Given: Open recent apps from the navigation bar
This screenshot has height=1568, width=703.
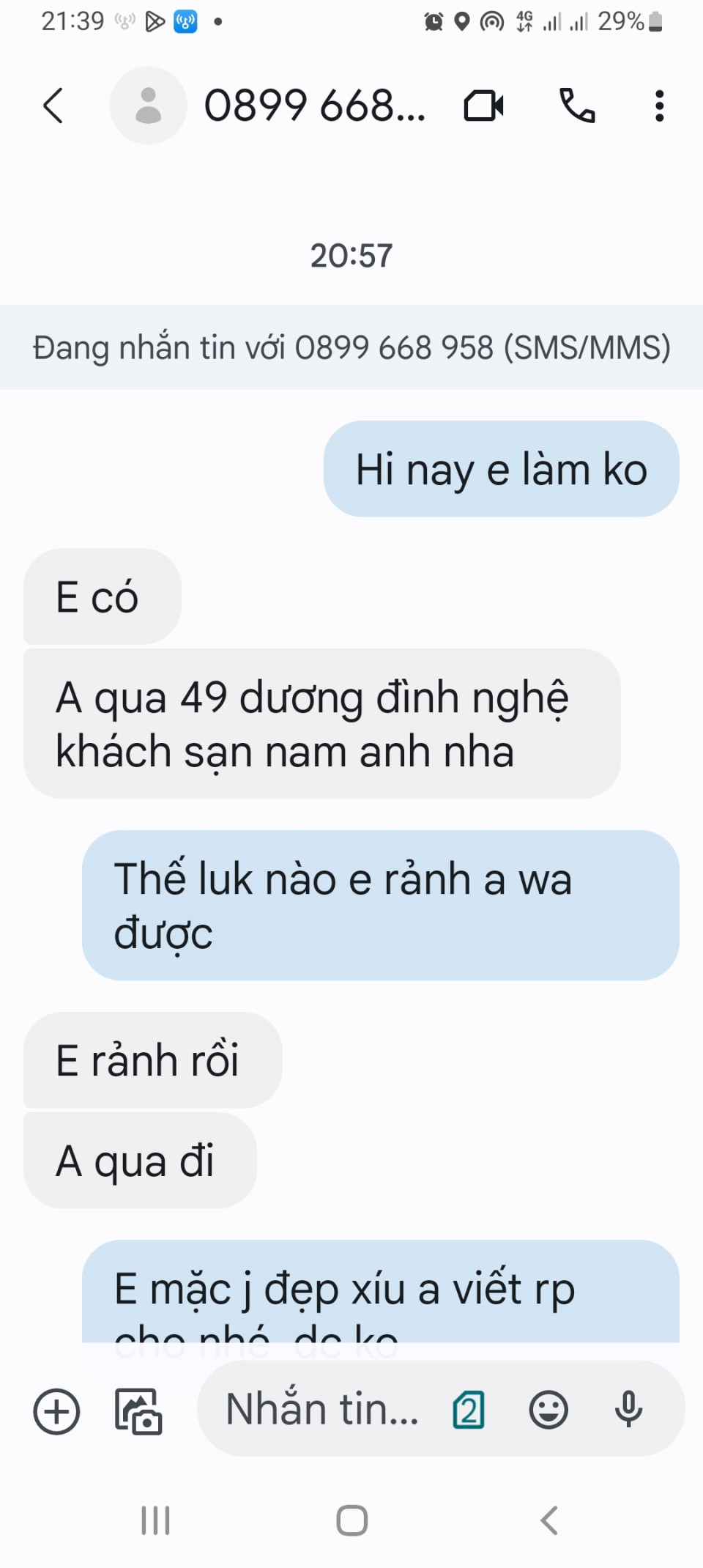Looking at the screenshot, I should [x=155, y=1520].
